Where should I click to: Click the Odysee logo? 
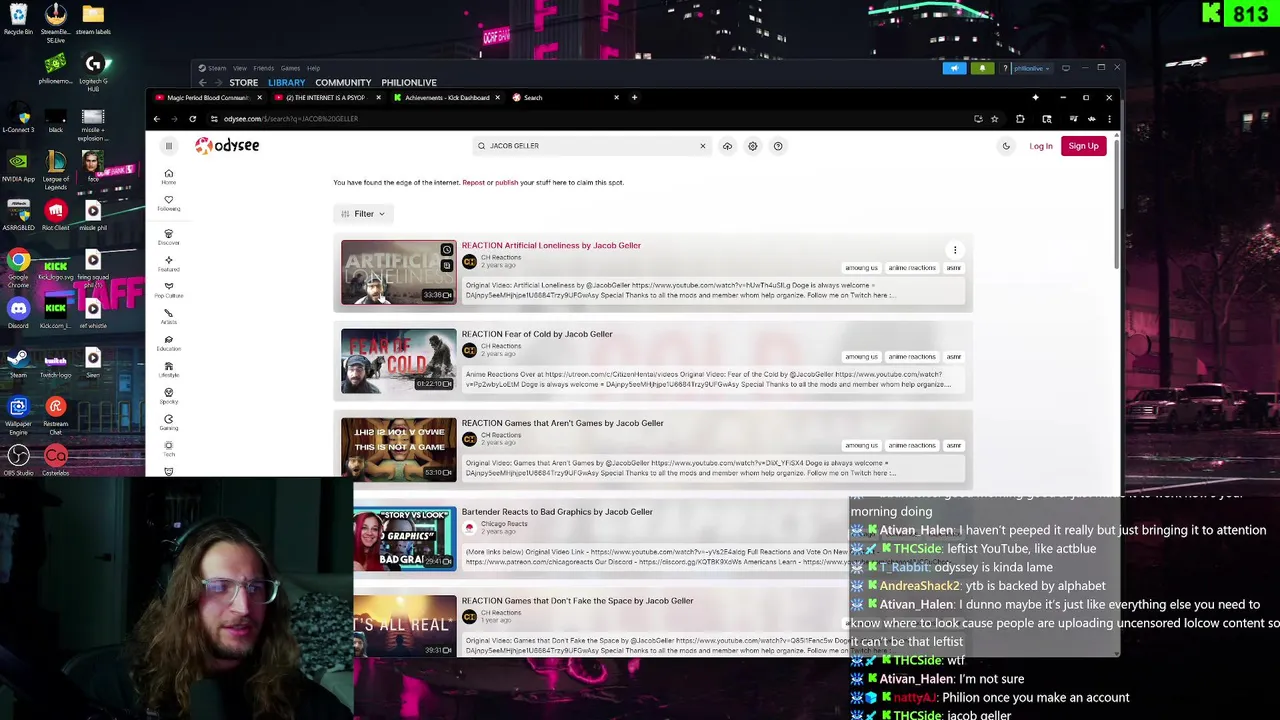[x=227, y=146]
